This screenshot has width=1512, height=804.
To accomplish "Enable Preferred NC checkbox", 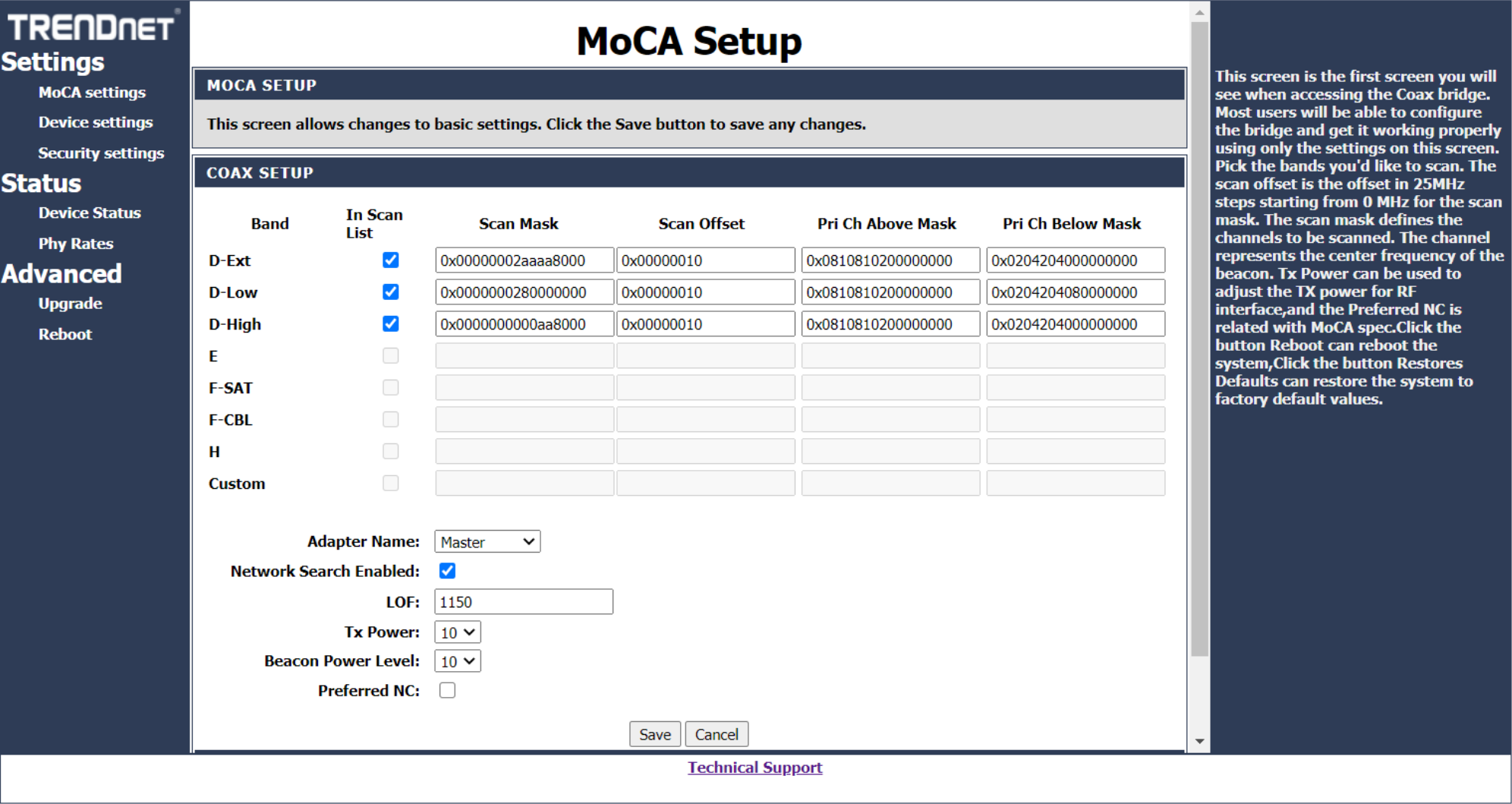I will pos(447,690).
